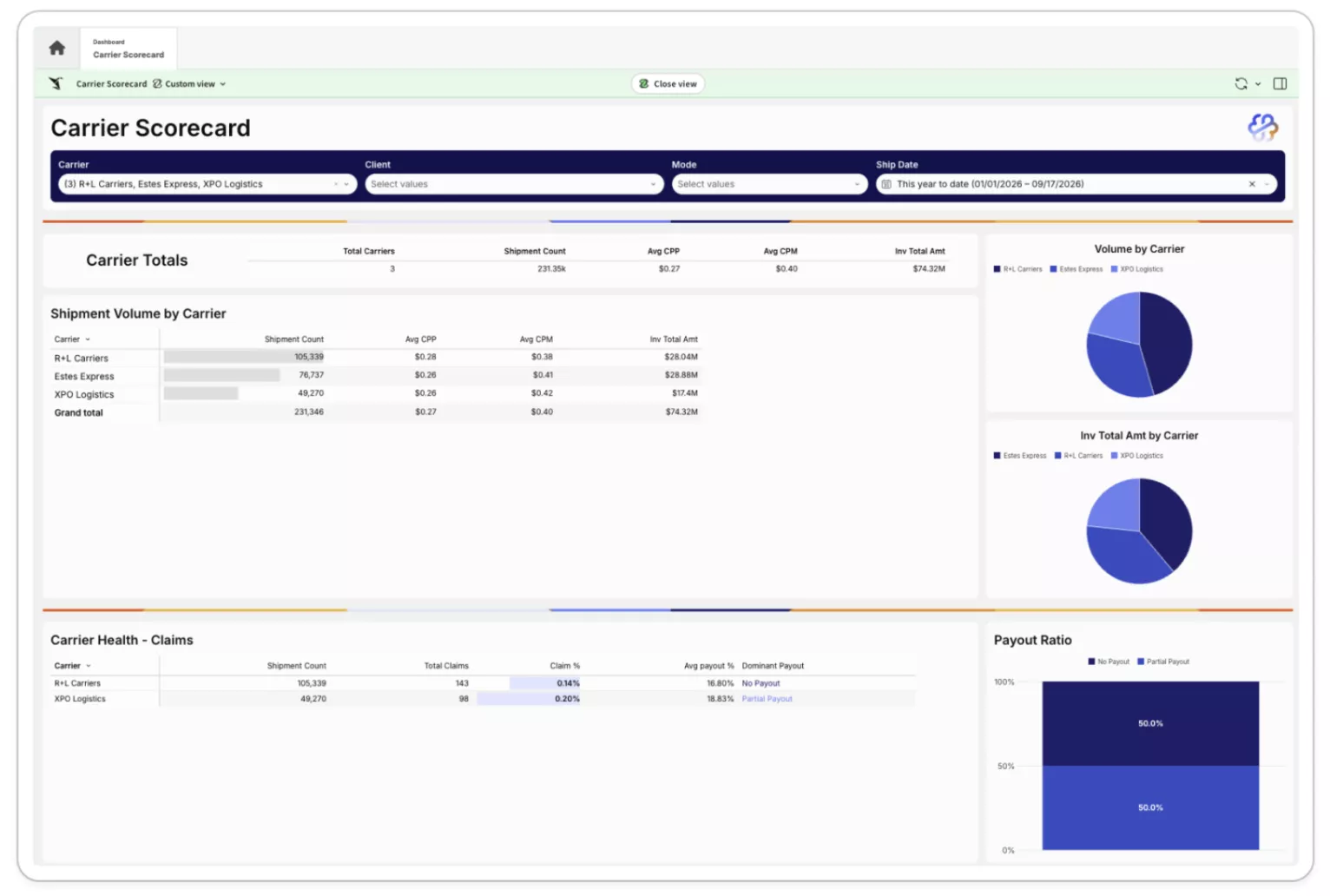
Task: Click the Dominant Payout column header
Action: [773, 666]
